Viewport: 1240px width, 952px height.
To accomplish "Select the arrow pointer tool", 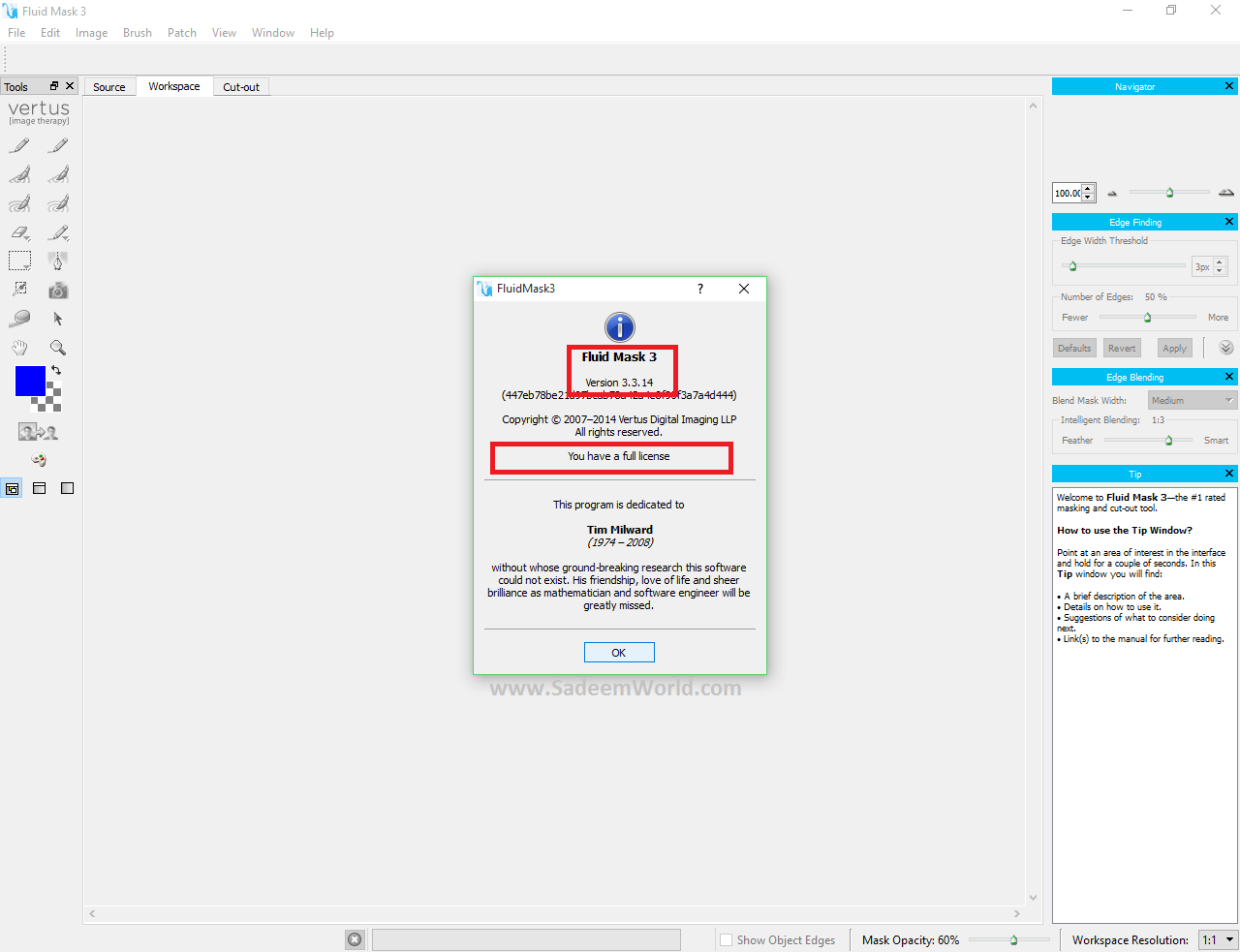I will [58, 319].
